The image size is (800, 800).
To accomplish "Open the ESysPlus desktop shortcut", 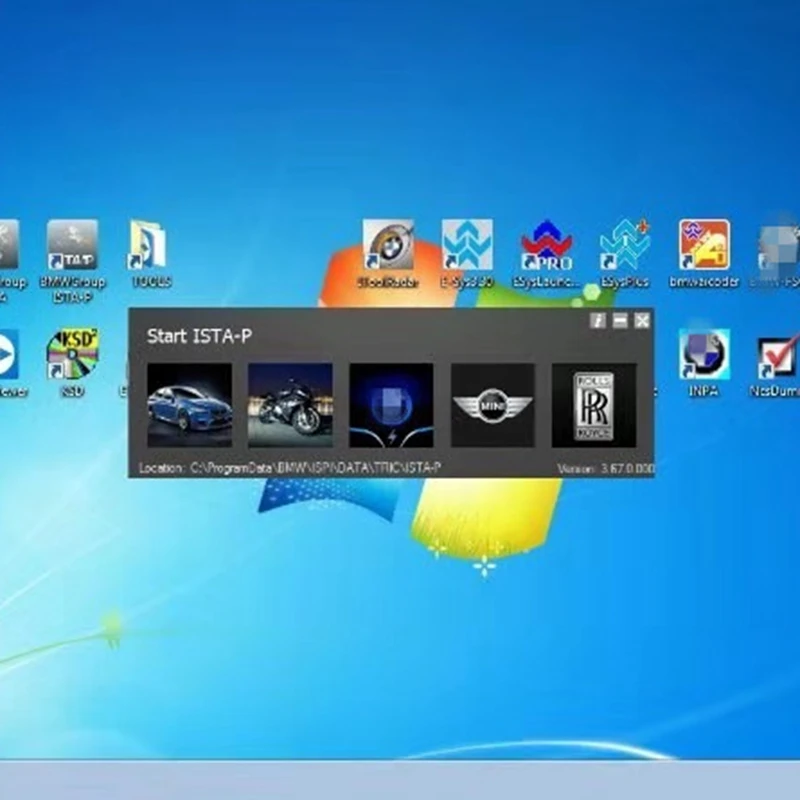I will click(x=625, y=254).
